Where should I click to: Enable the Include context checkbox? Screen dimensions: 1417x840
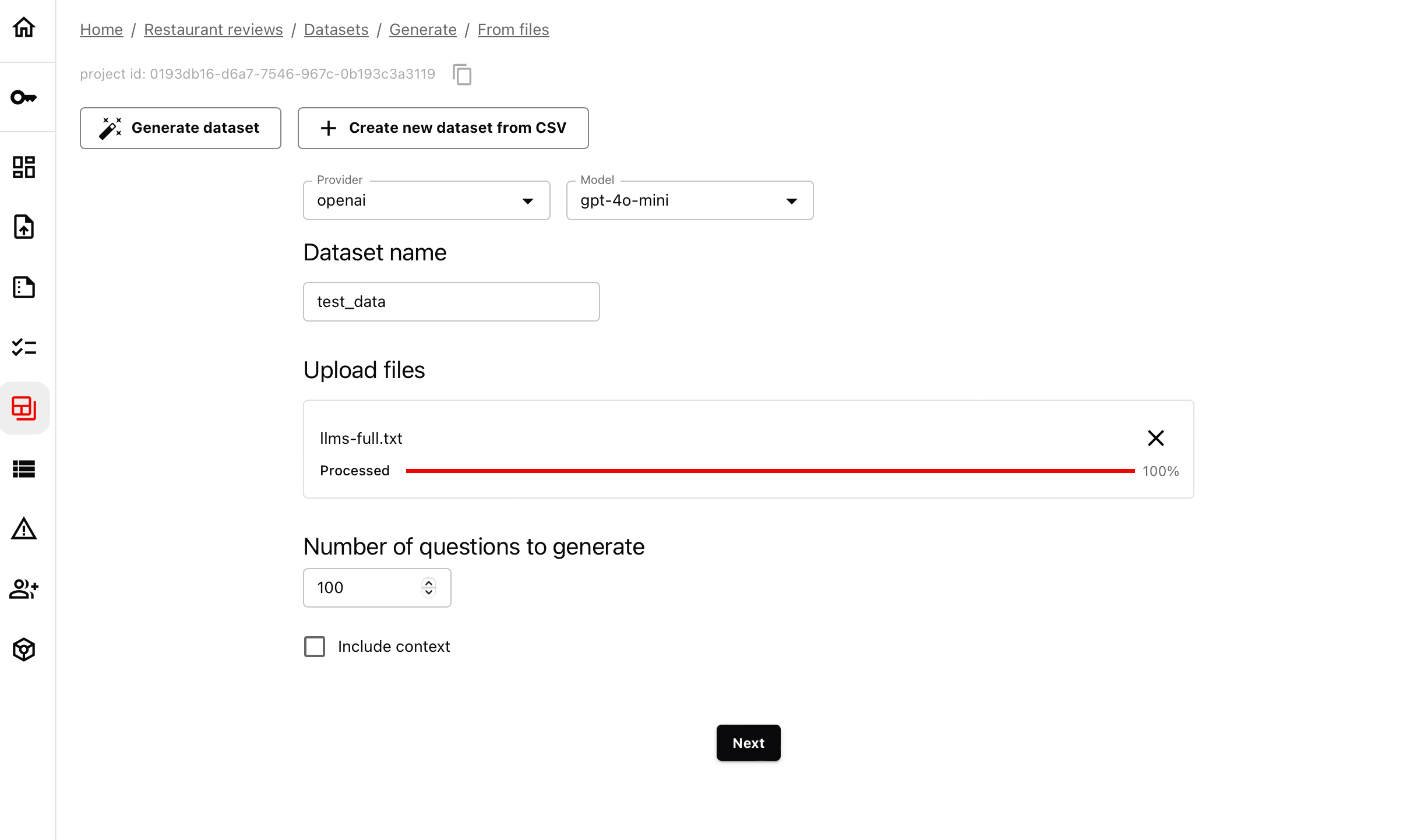coord(315,647)
